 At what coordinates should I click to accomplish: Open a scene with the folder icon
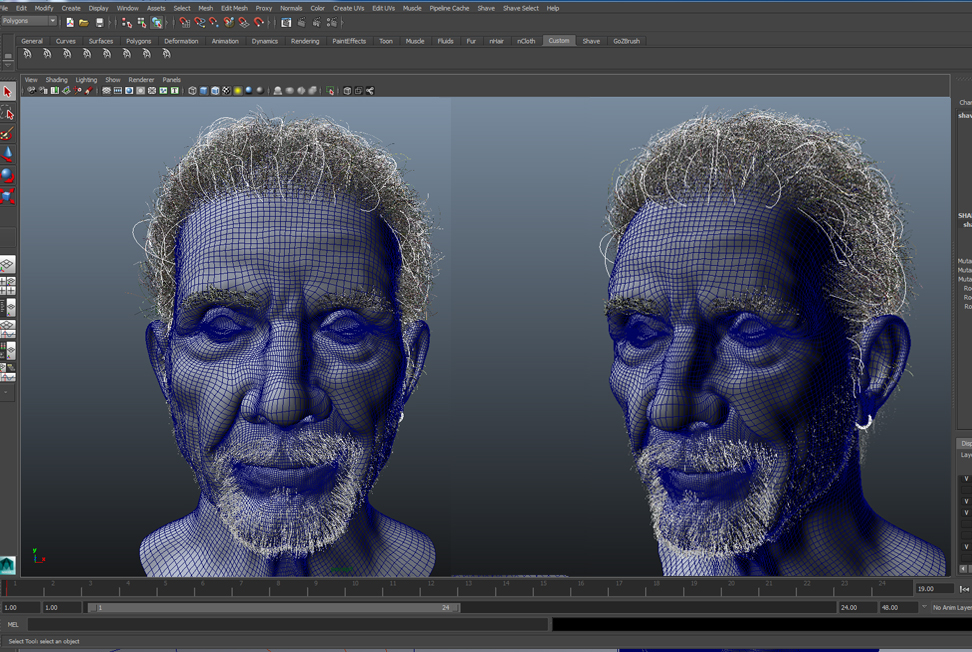(x=84, y=23)
